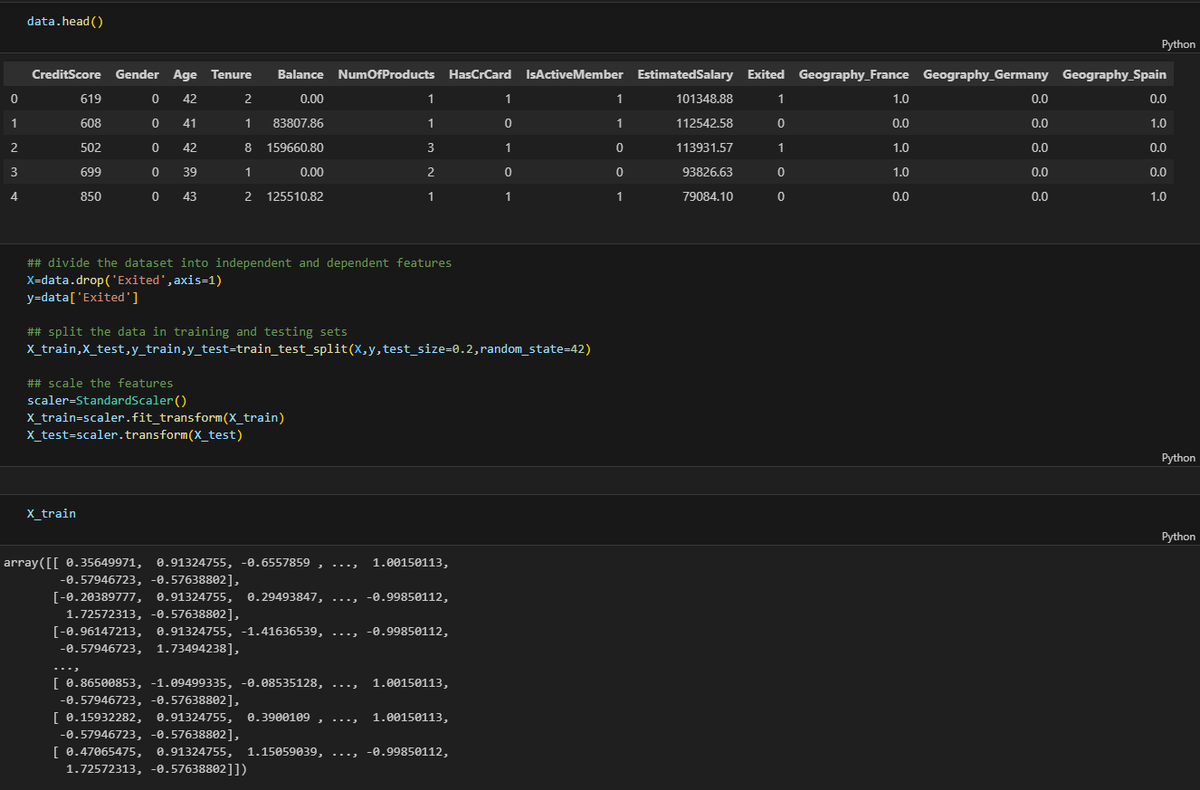The height and width of the screenshot is (790, 1200).
Task: Click the array output value 0.35649971
Action: (103, 563)
